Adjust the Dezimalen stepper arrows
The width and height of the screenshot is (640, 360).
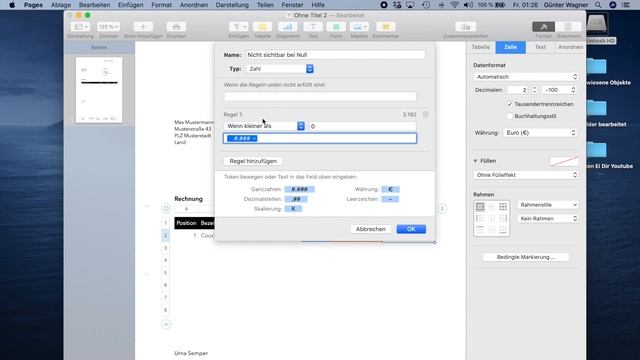pos(535,90)
